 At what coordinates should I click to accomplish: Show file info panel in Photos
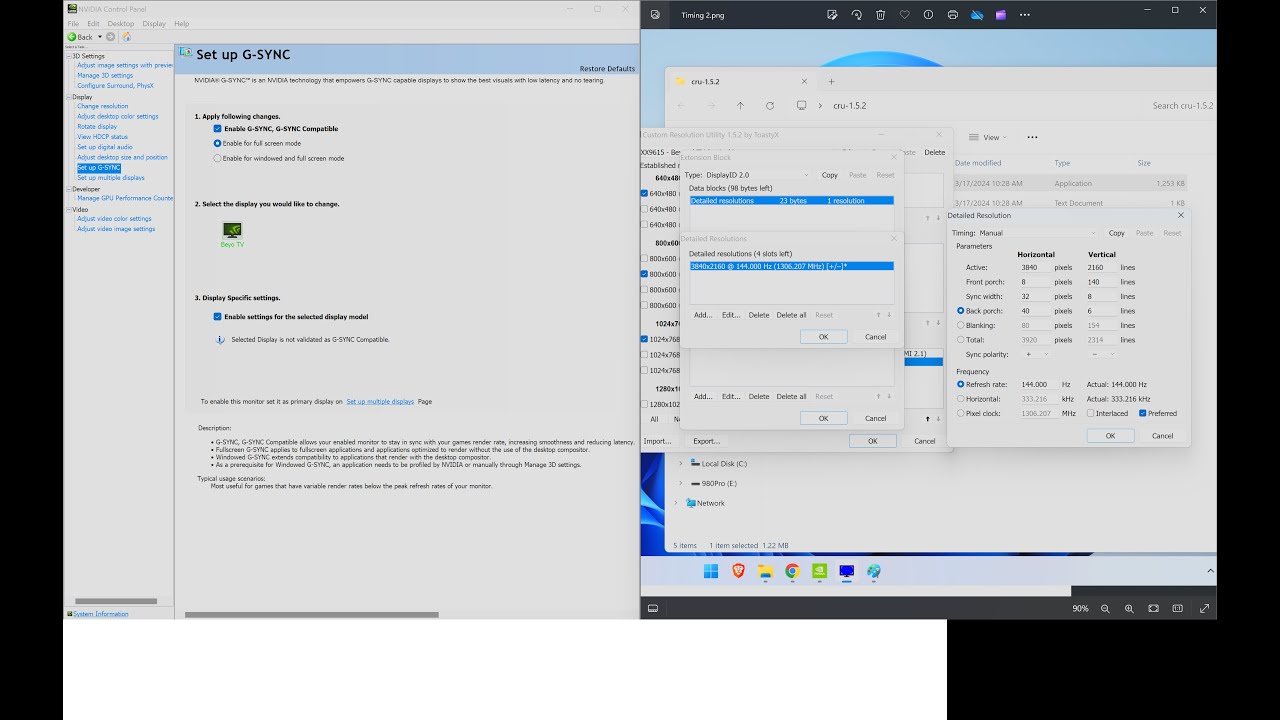(928, 15)
